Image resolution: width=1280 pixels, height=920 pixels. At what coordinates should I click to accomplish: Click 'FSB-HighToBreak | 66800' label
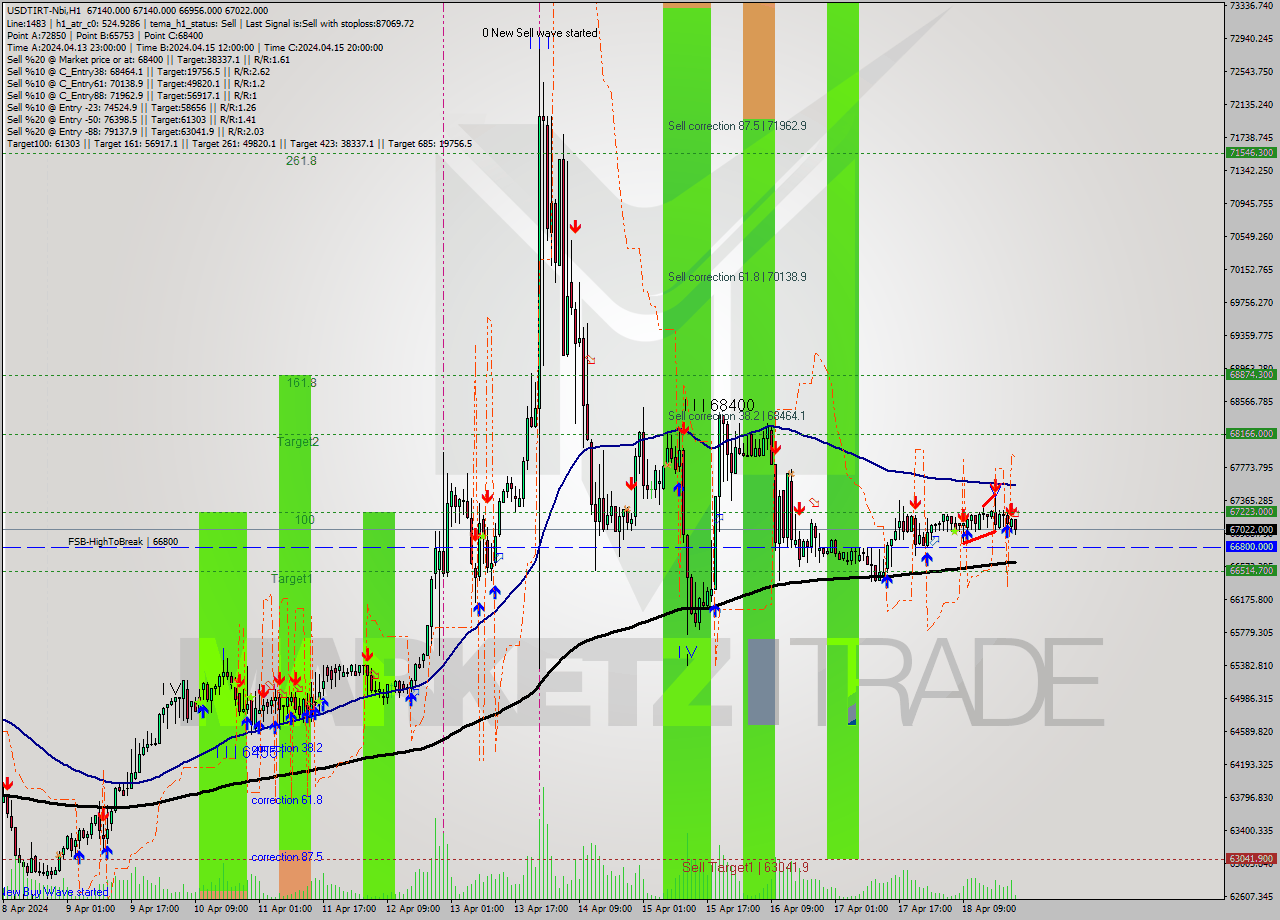coord(123,542)
